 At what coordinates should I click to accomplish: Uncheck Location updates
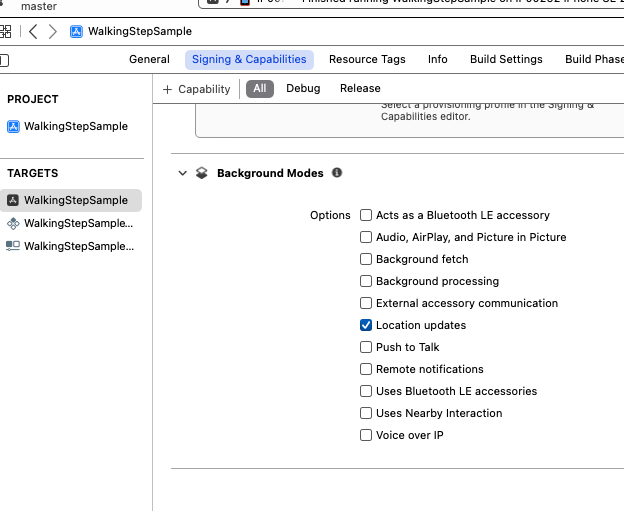366,325
